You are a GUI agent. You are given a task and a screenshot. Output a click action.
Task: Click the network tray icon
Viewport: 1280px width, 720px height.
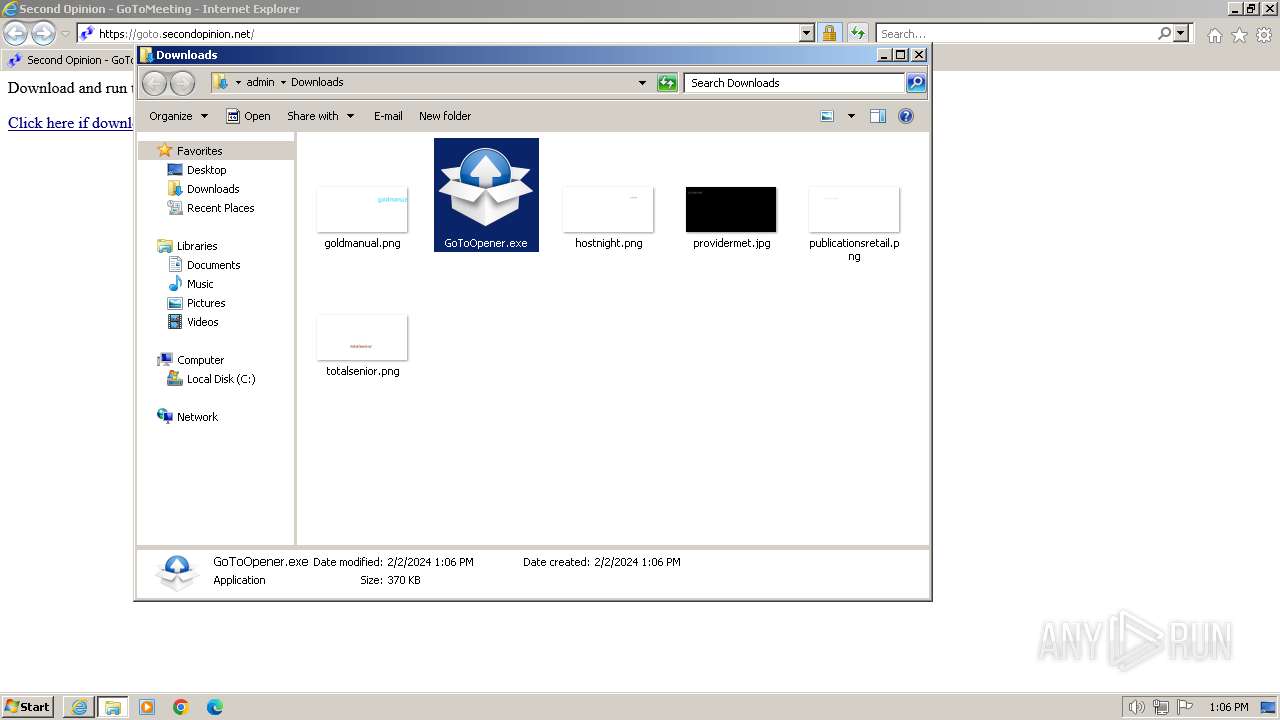click(1161, 707)
